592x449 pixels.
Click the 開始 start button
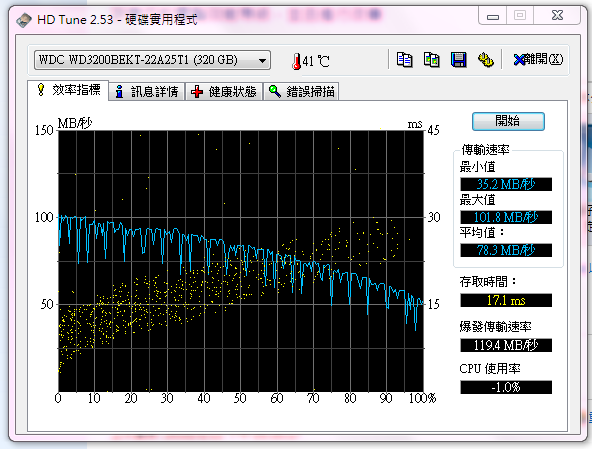508,121
